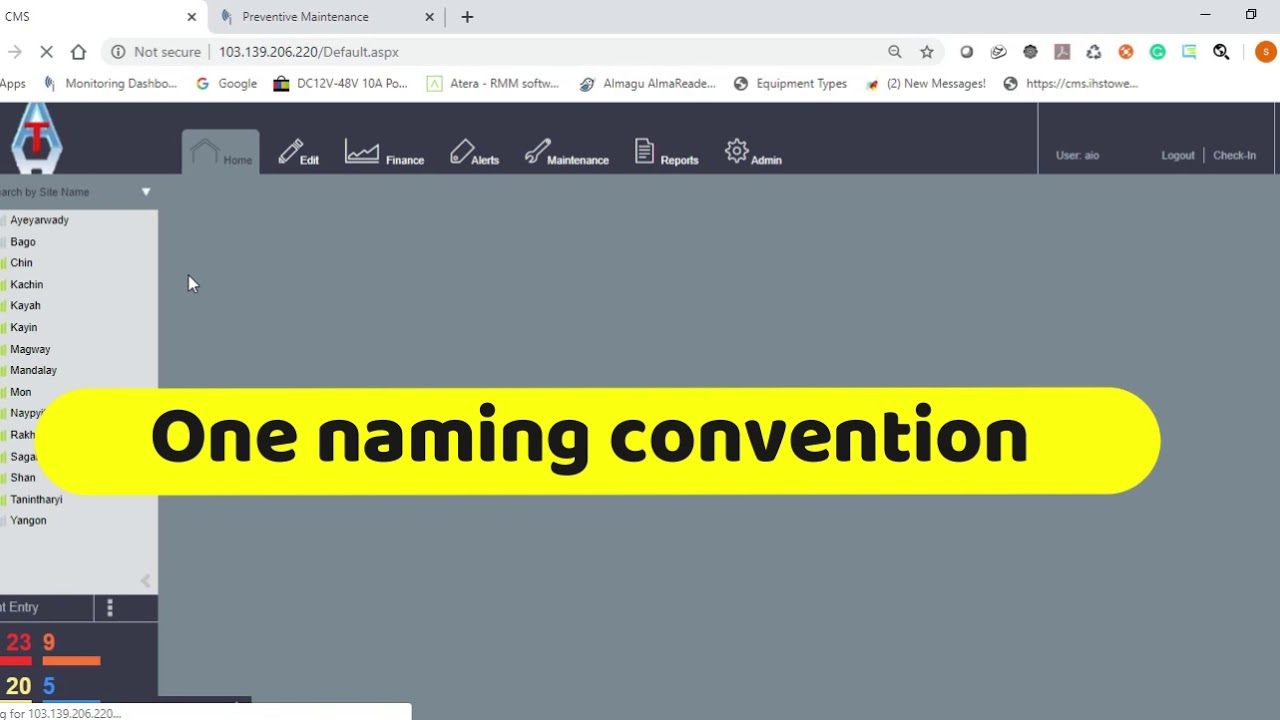Open the Home navigation tab
The height and width of the screenshot is (720, 1280).
pyautogui.click(x=221, y=153)
